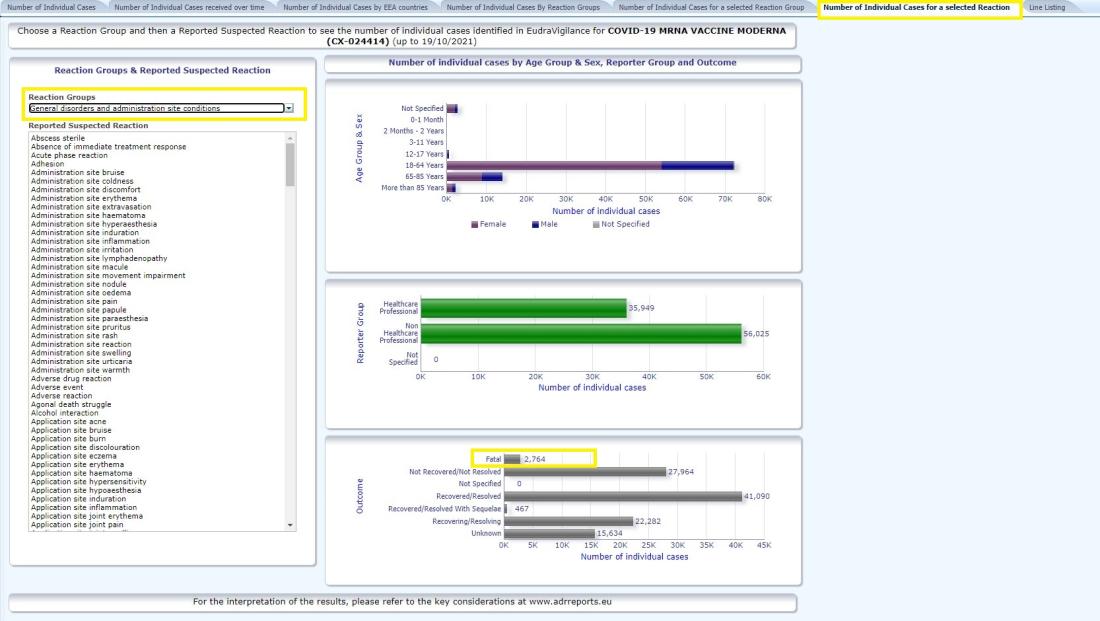Click the blue Male segment of 18-64 Years

[x=697, y=166]
